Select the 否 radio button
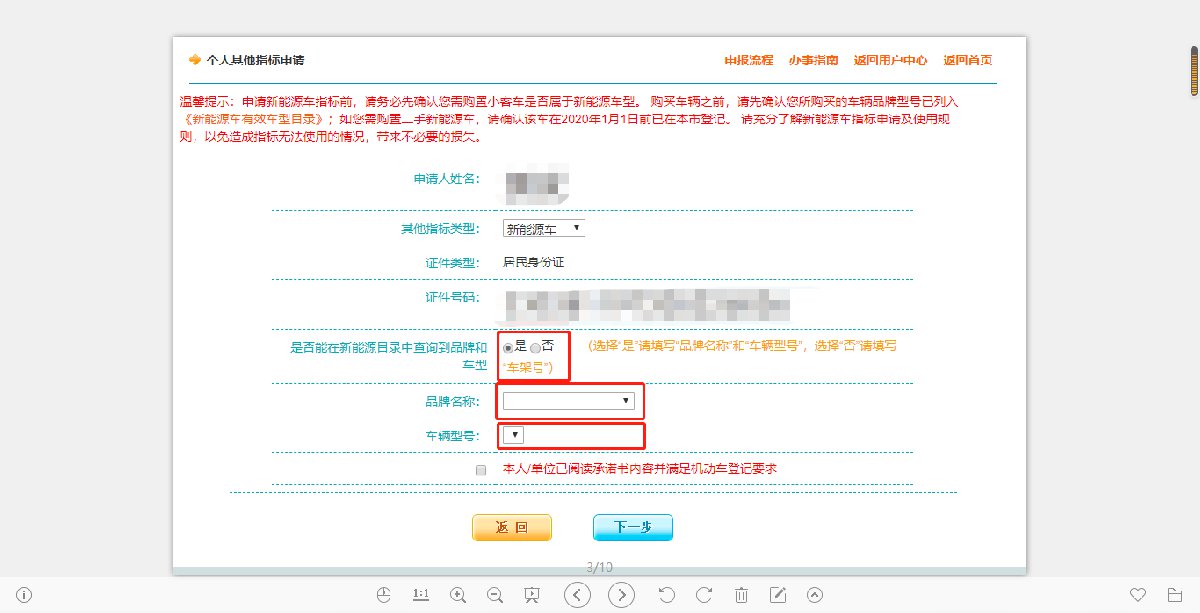Image resolution: width=1200 pixels, height=613 pixels. 536,348
